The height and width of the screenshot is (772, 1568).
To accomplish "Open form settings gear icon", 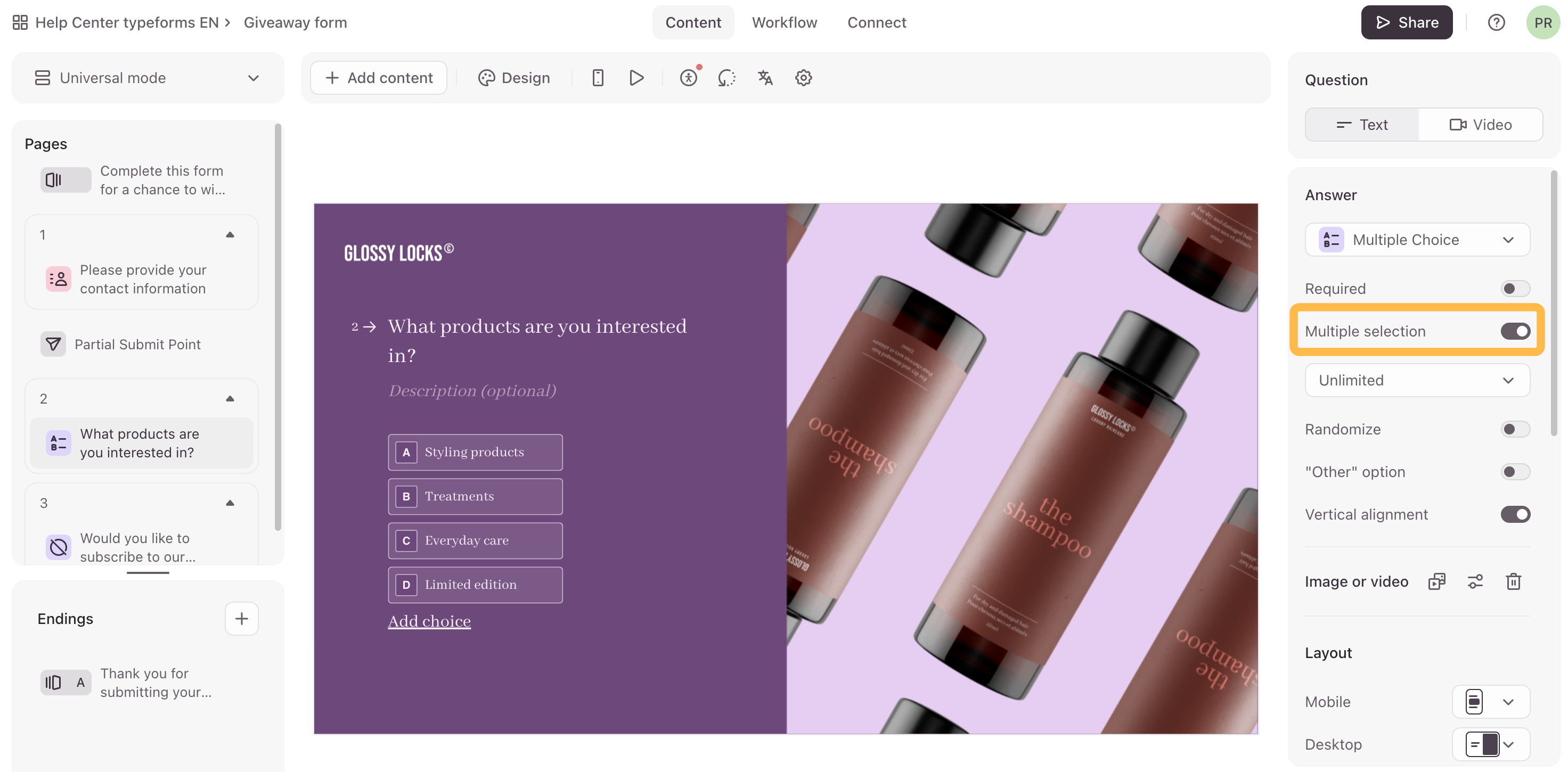I will click(804, 78).
